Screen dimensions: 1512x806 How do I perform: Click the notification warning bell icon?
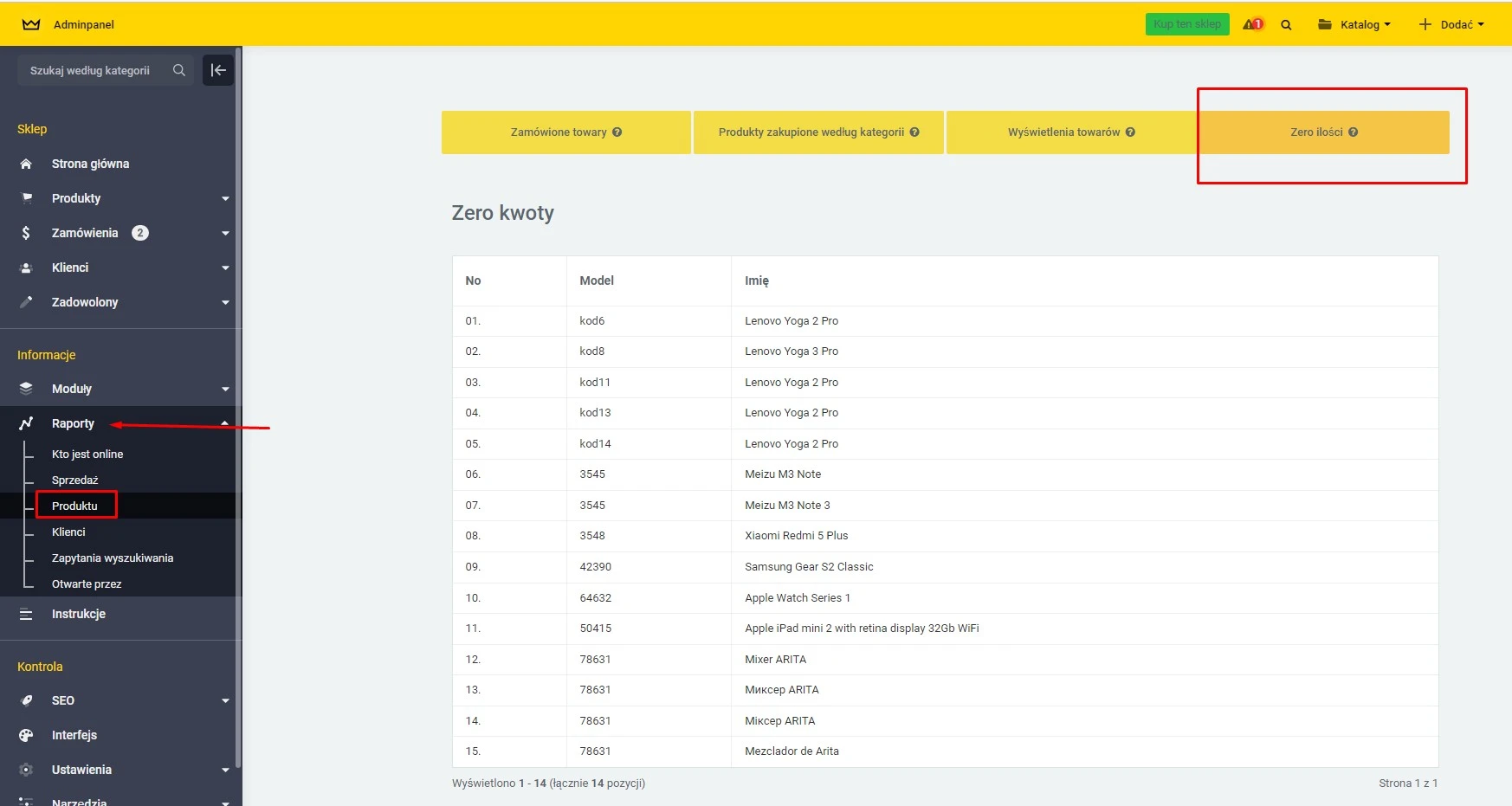tap(1252, 24)
